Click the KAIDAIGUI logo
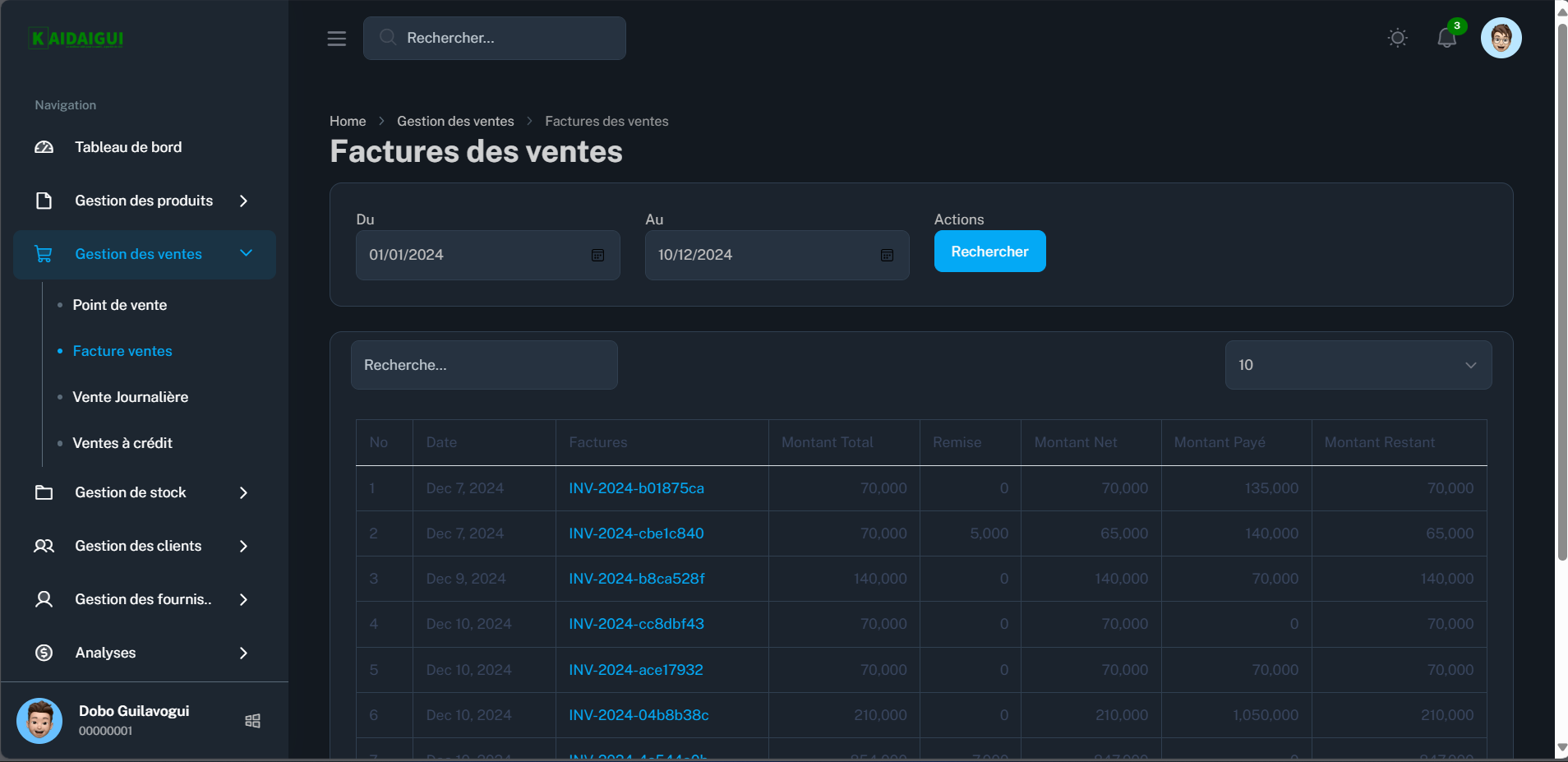Viewport: 1568px width, 762px height. pyautogui.click(x=76, y=39)
